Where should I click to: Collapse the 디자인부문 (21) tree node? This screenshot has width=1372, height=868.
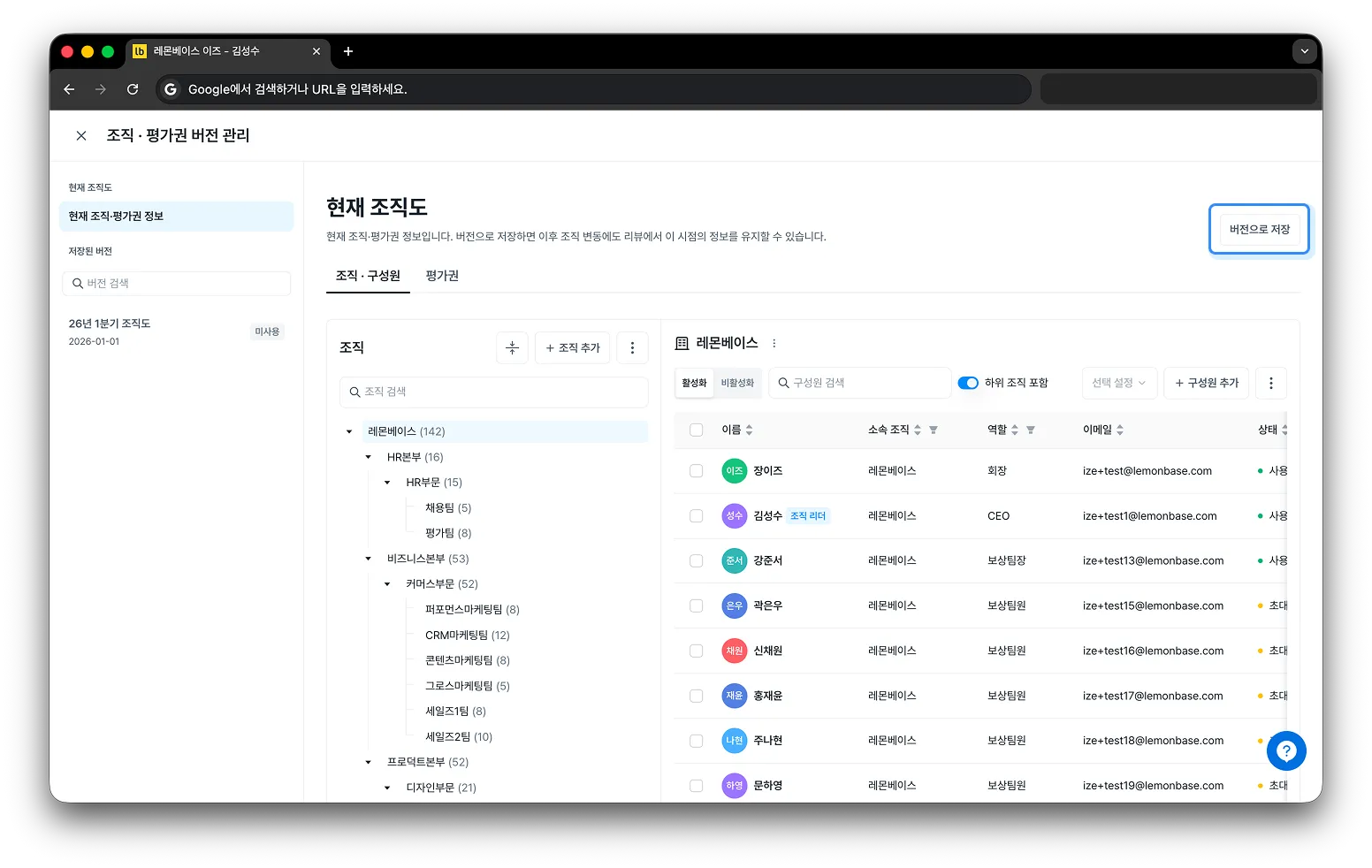coord(387,788)
